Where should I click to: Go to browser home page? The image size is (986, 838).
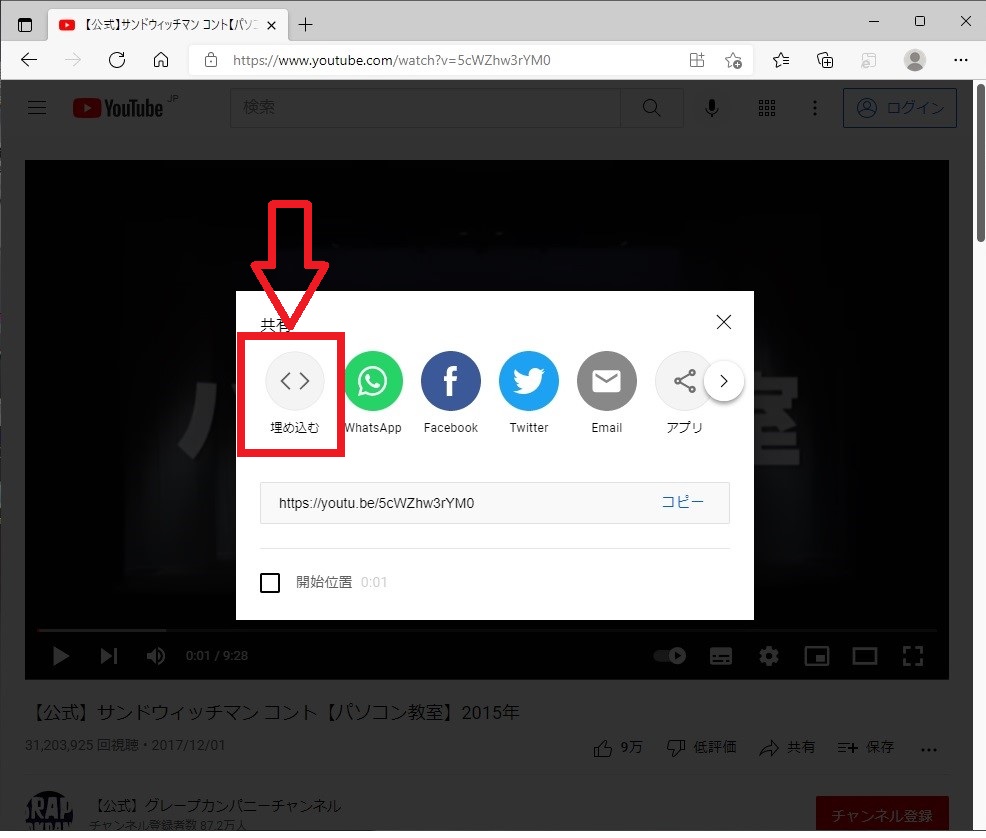pyautogui.click(x=161, y=60)
